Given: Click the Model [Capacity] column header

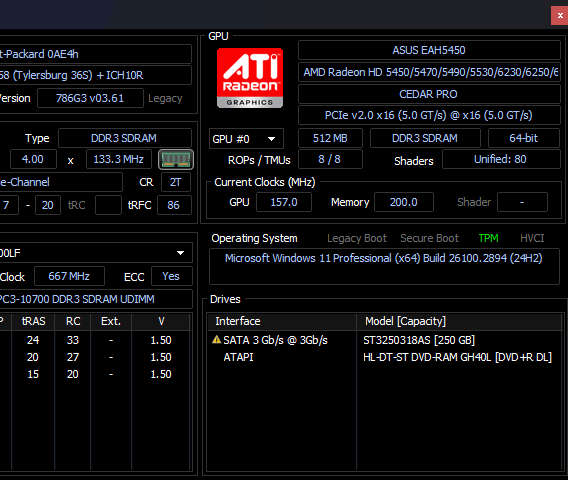Looking at the screenshot, I should 459,321.
